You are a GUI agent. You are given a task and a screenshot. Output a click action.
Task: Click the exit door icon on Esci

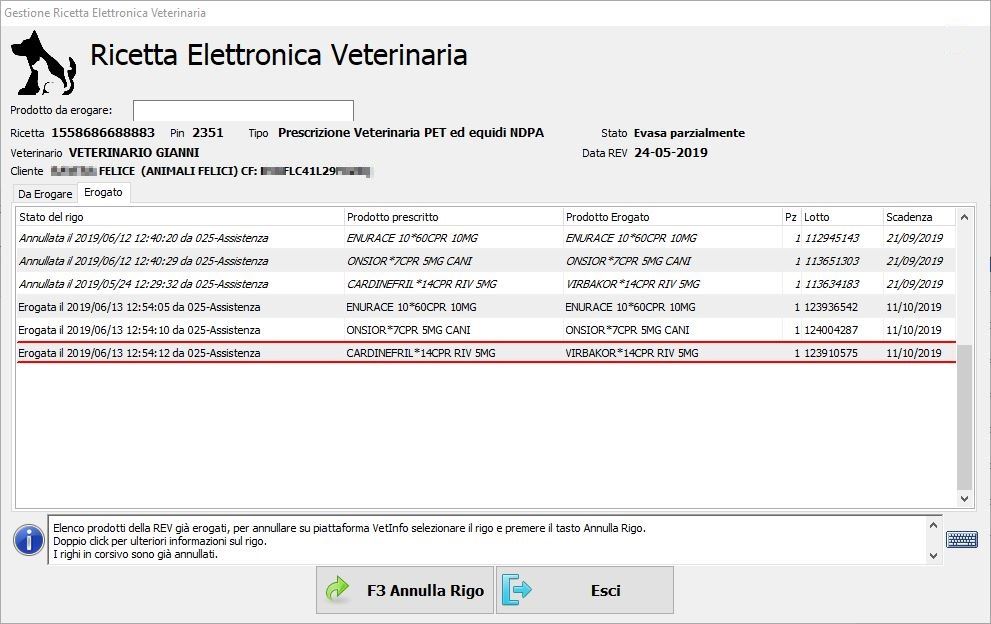point(517,590)
